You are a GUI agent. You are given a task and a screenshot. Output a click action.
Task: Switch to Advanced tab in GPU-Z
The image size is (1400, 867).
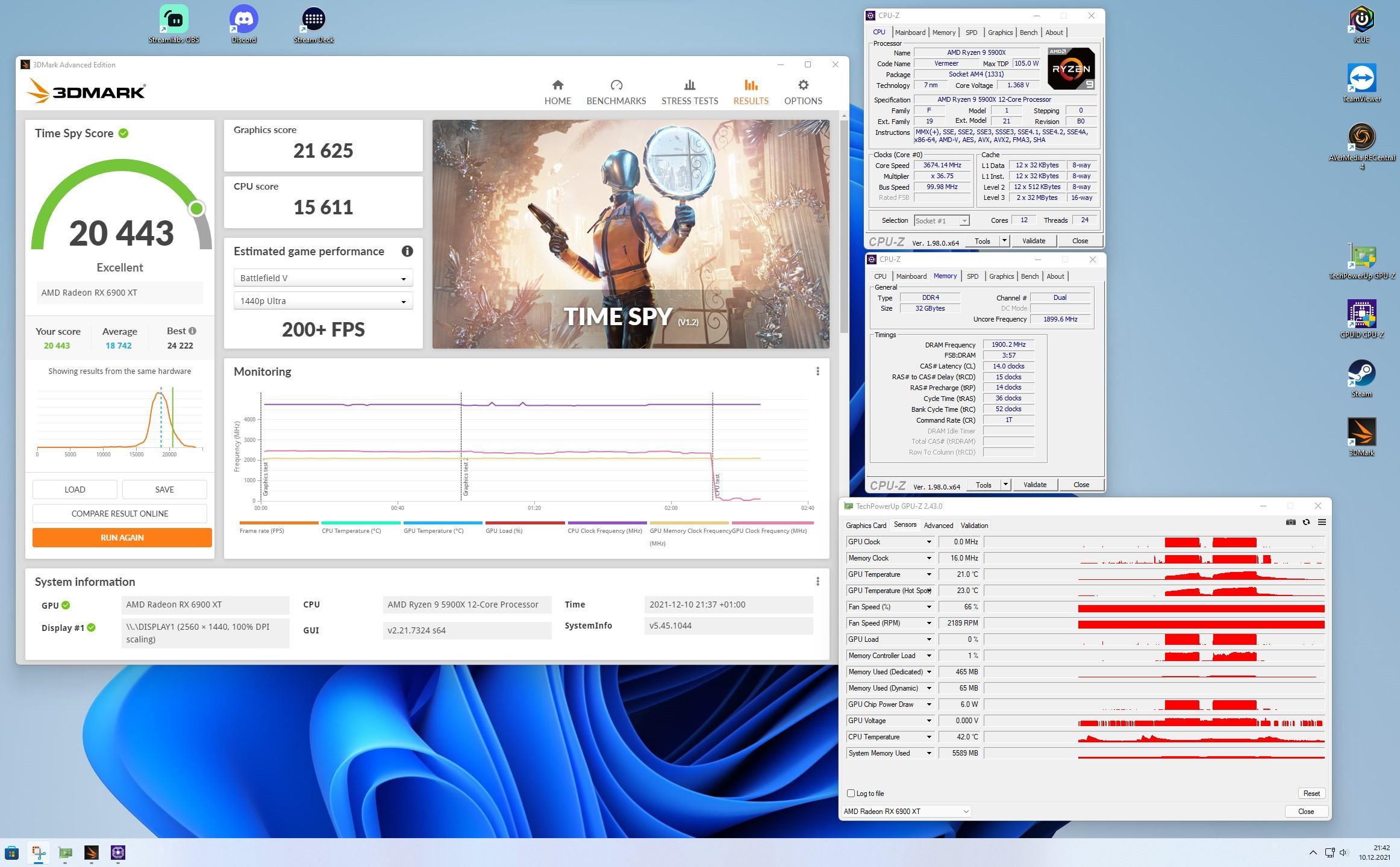[938, 526]
